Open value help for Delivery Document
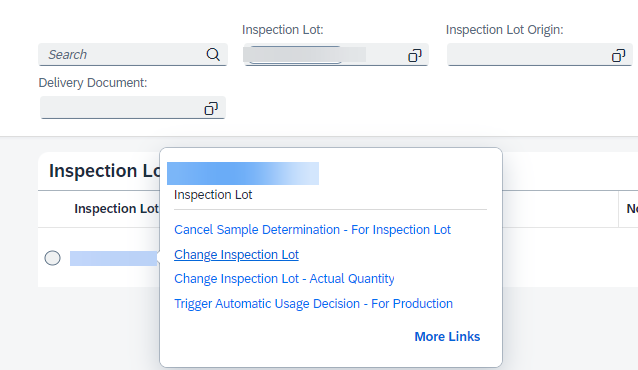The image size is (638, 370). (x=211, y=108)
